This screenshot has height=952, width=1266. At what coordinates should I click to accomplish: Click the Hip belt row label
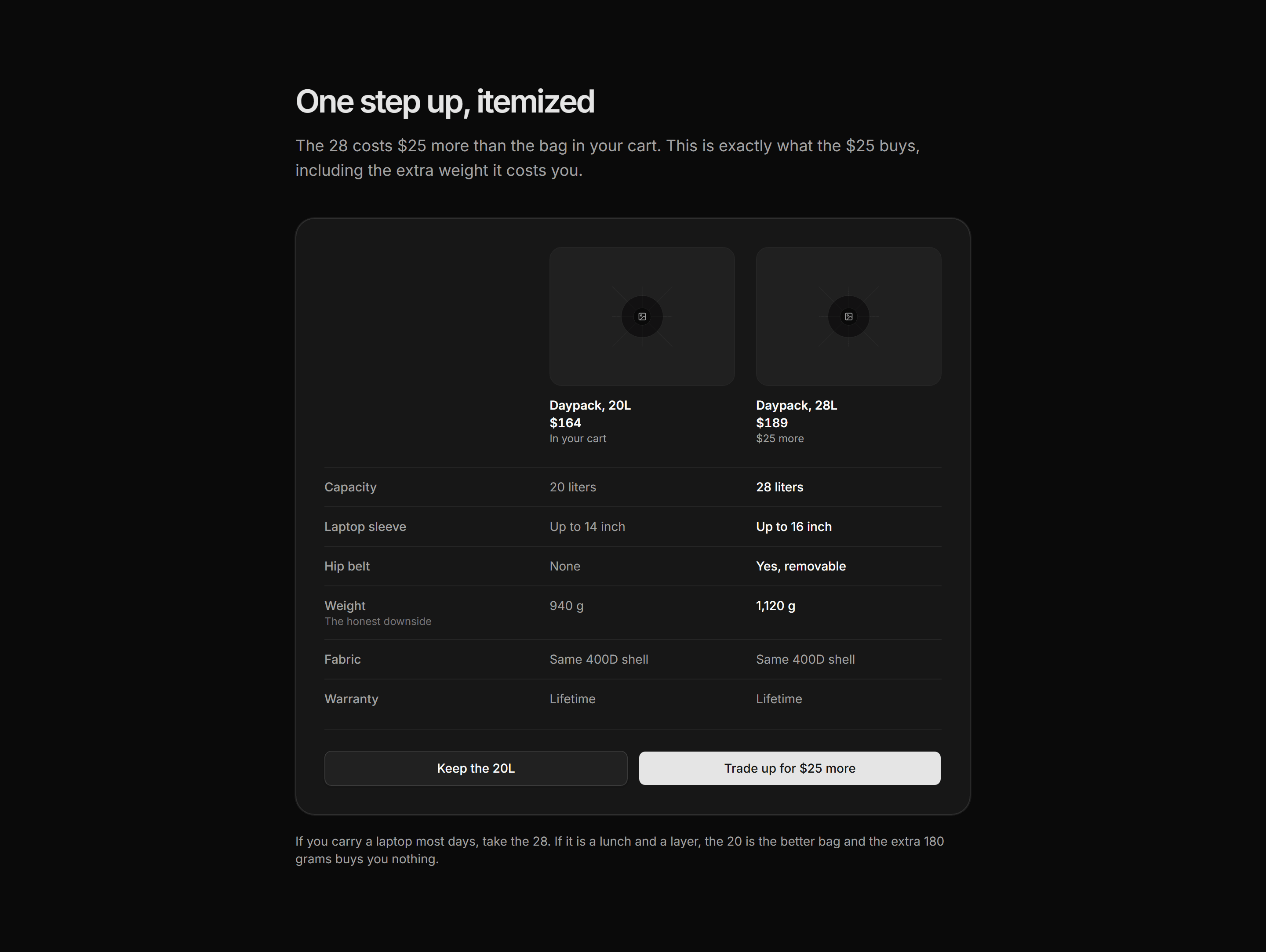(347, 567)
